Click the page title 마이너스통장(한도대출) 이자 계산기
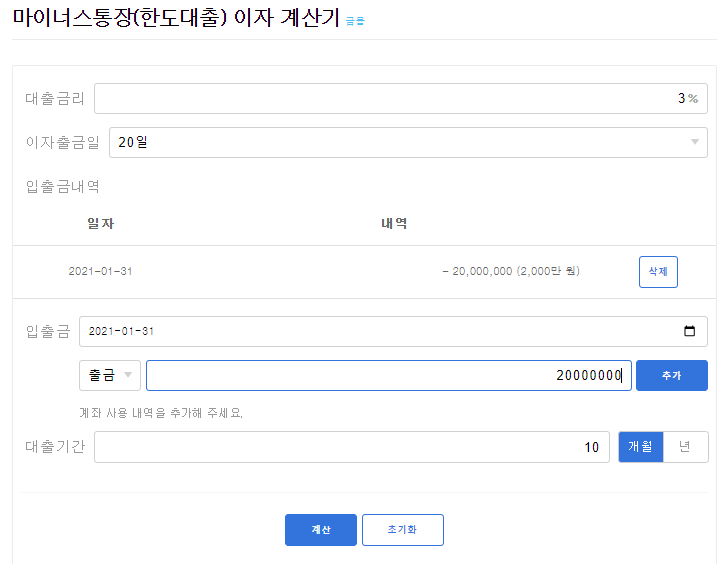Screen dimensions: 720x564 tap(176, 18)
